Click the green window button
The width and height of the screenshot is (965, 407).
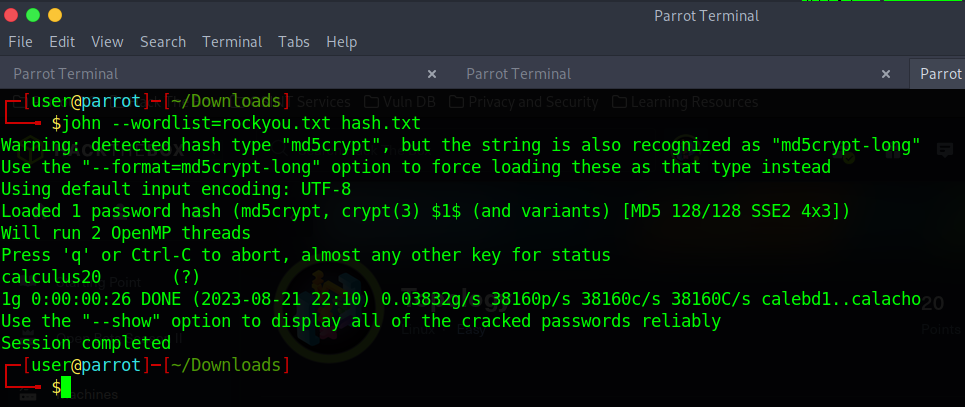point(33,15)
